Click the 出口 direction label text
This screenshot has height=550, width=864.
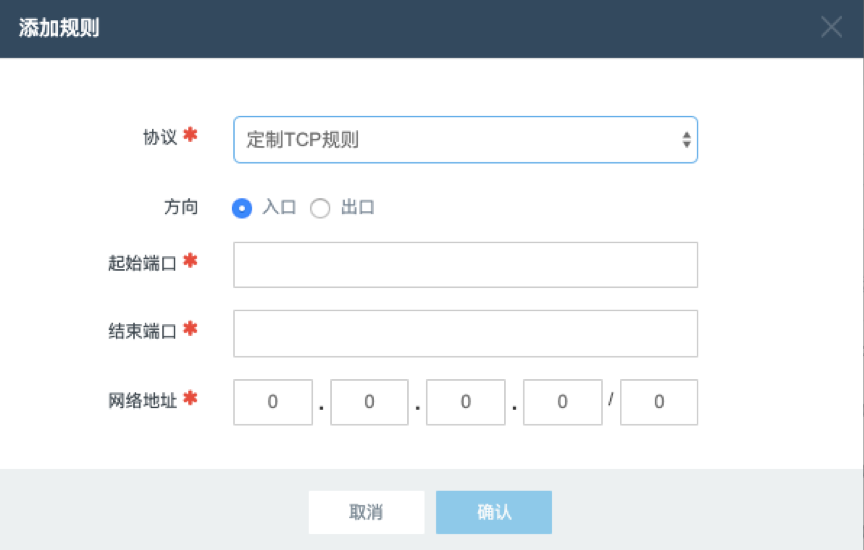(x=358, y=207)
